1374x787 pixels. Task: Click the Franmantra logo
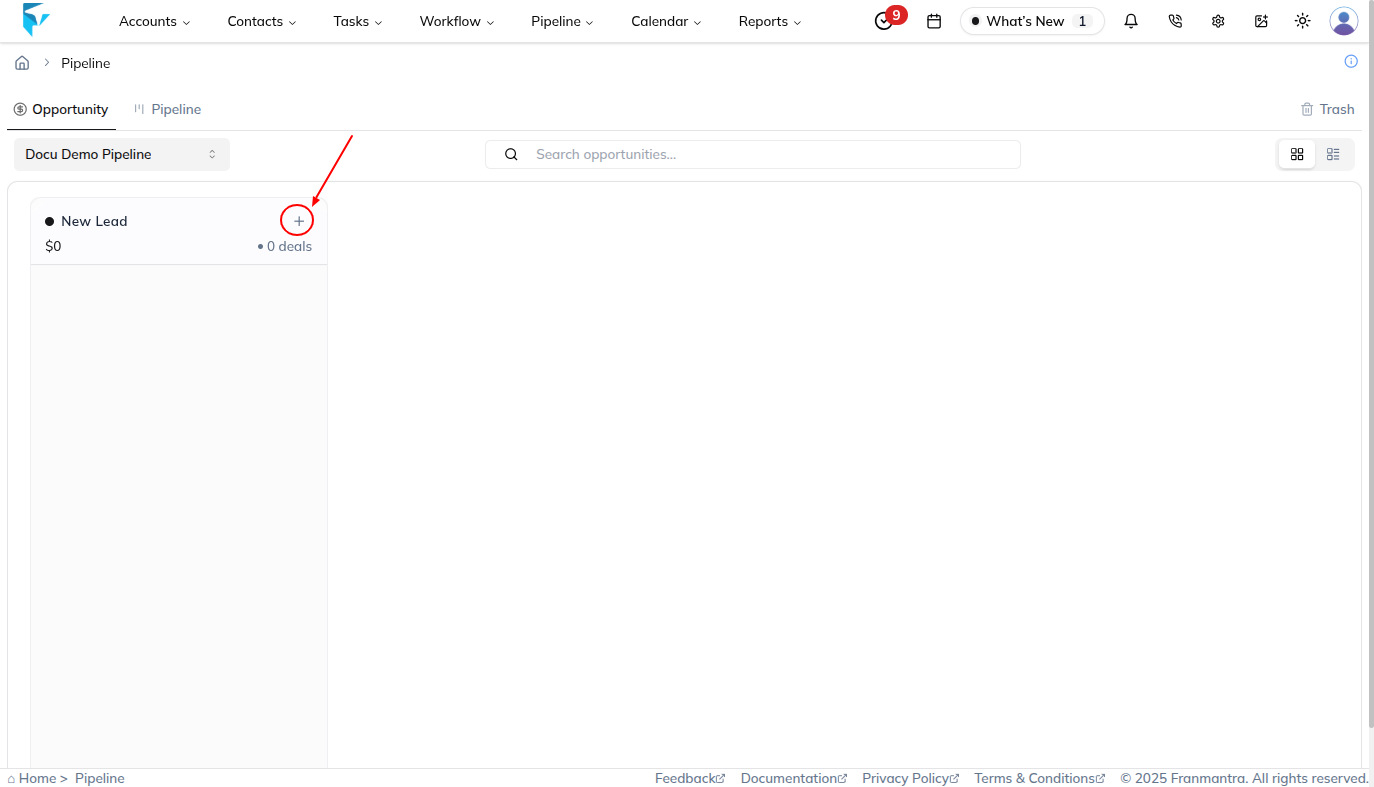click(36, 20)
